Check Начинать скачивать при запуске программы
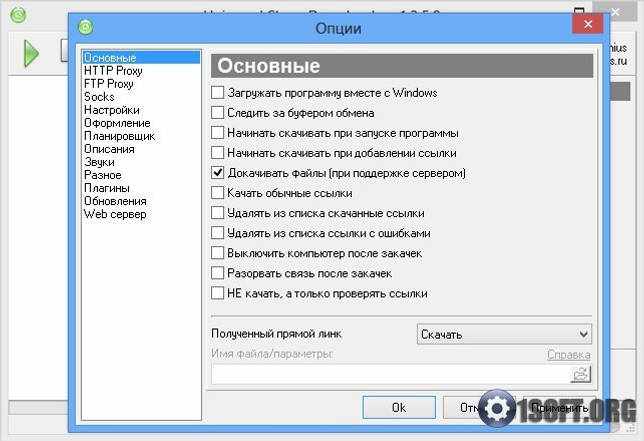The height and width of the screenshot is (441, 644). click(x=217, y=133)
